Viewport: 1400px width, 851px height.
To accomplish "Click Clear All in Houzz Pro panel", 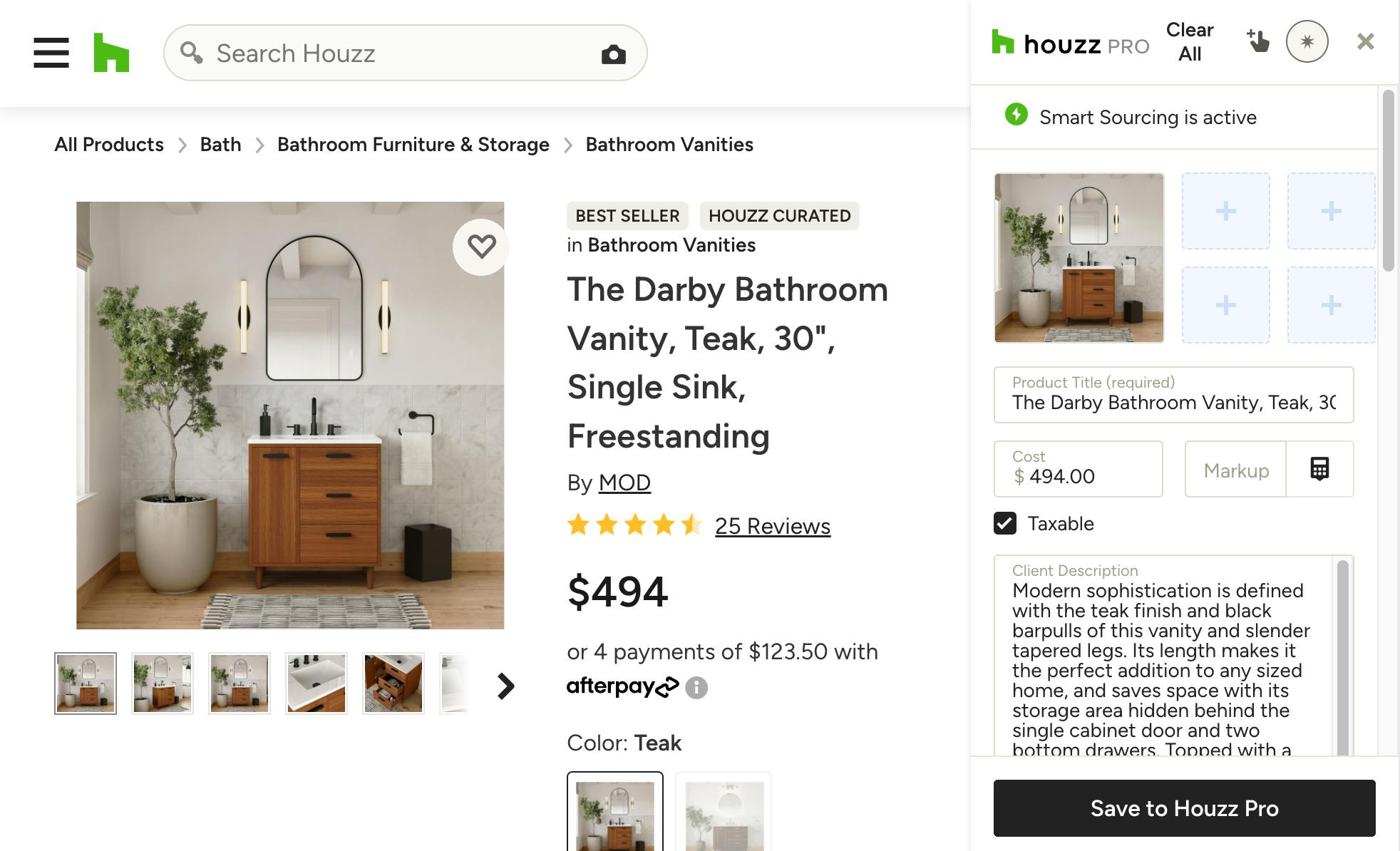I will [1190, 41].
